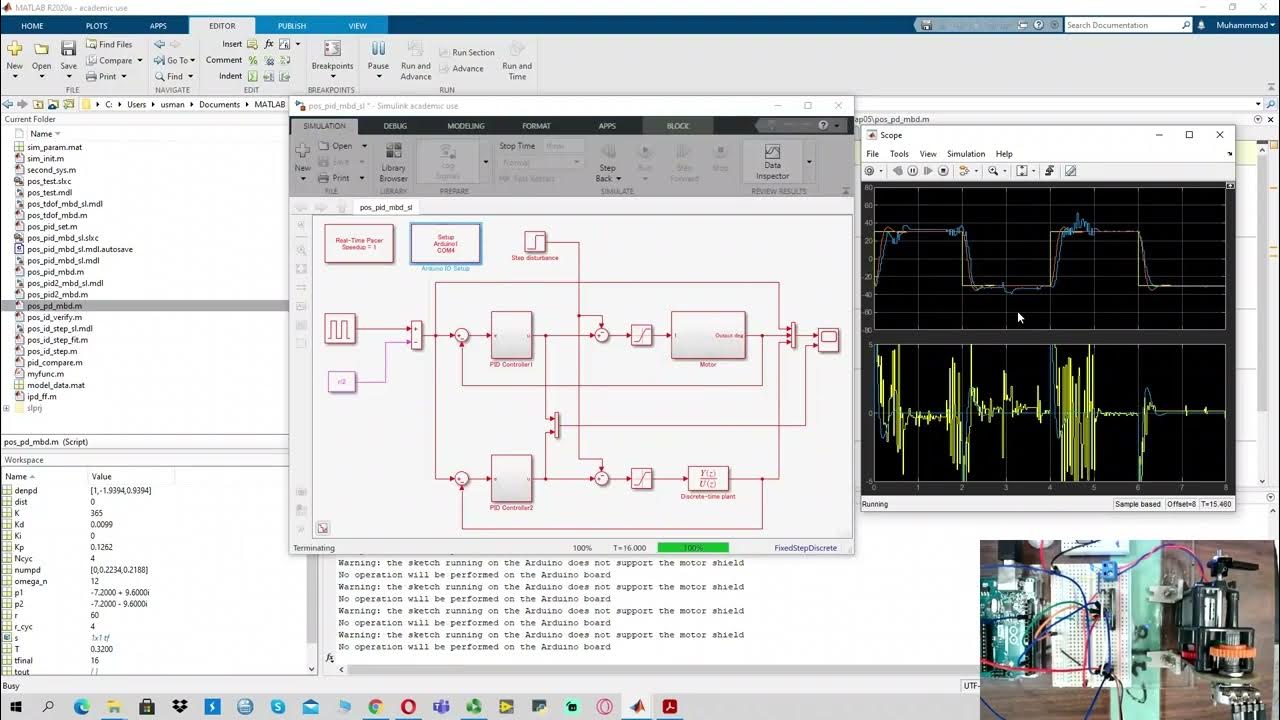Screen dimensions: 1280x720
Task: Select workspace variable Kp
Action: click(x=20, y=547)
